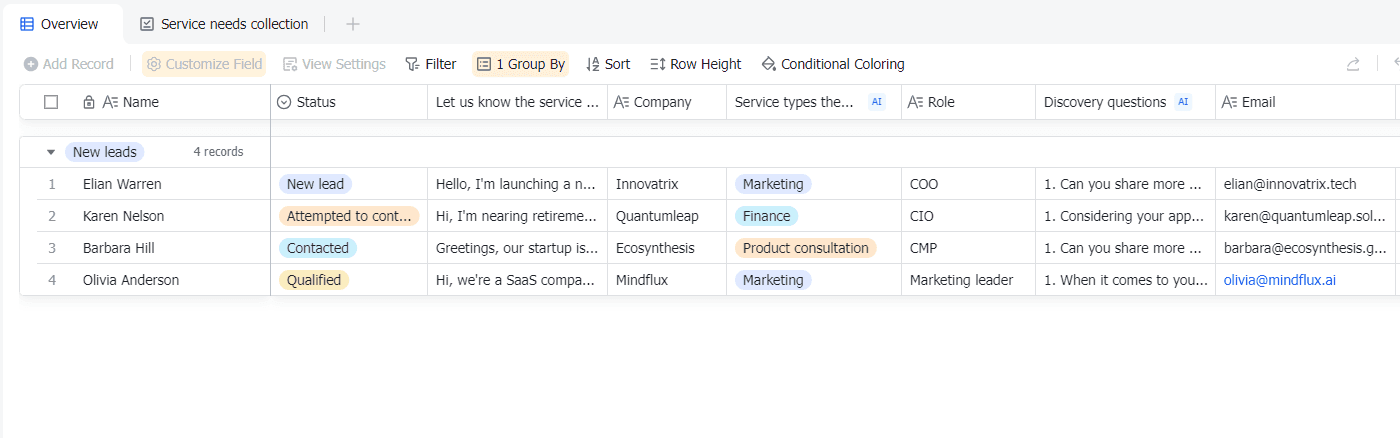Tick the select-all checkbox in header row
This screenshot has width=1400, height=438.
(x=51, y=102)
